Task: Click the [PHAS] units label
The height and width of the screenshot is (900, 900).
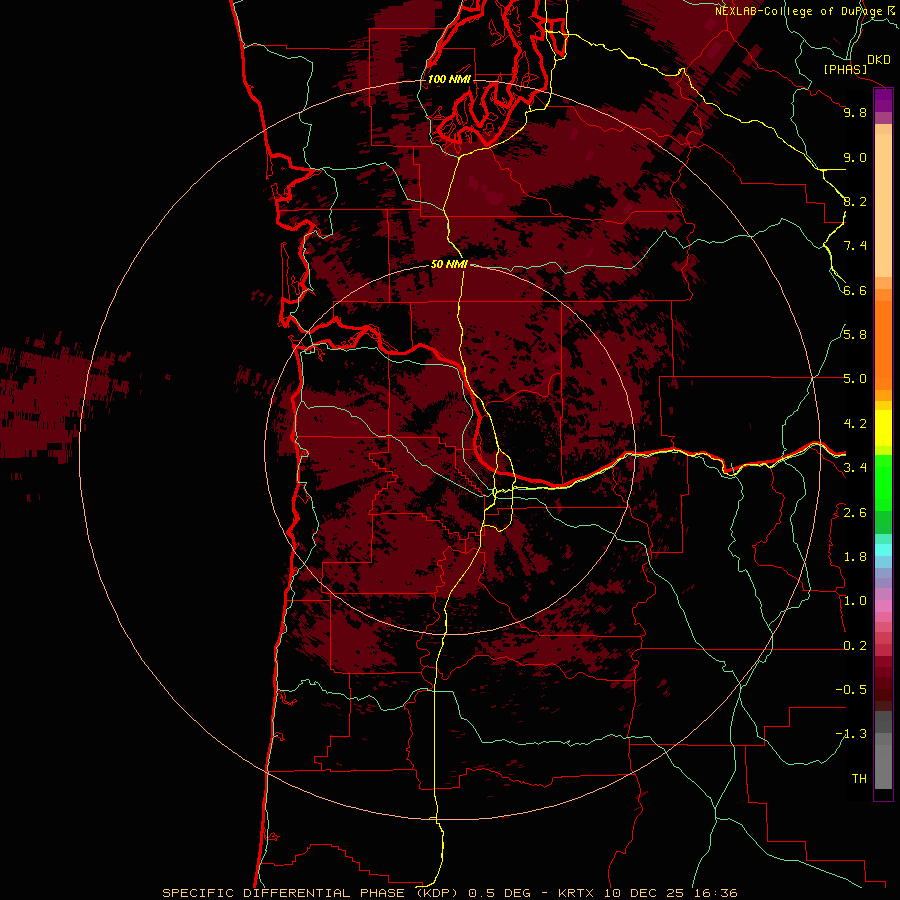Action: (845, 69)
